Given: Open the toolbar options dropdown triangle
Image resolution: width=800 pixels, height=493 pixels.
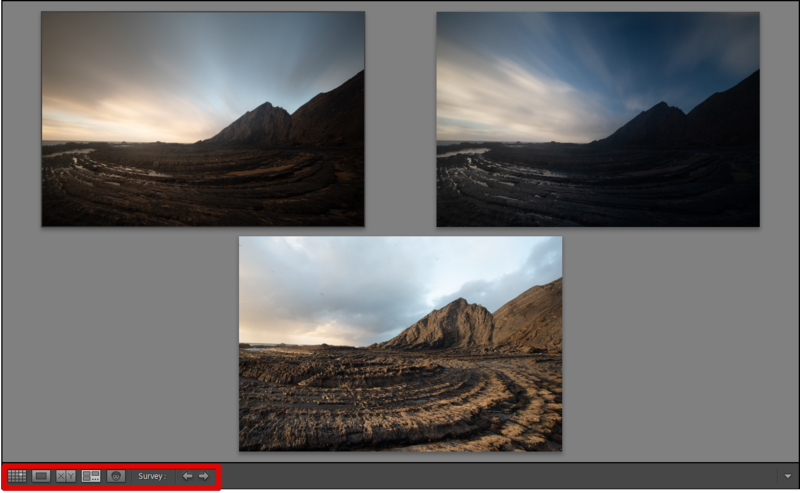Looking at the screenshot, I should click(788, 476).
